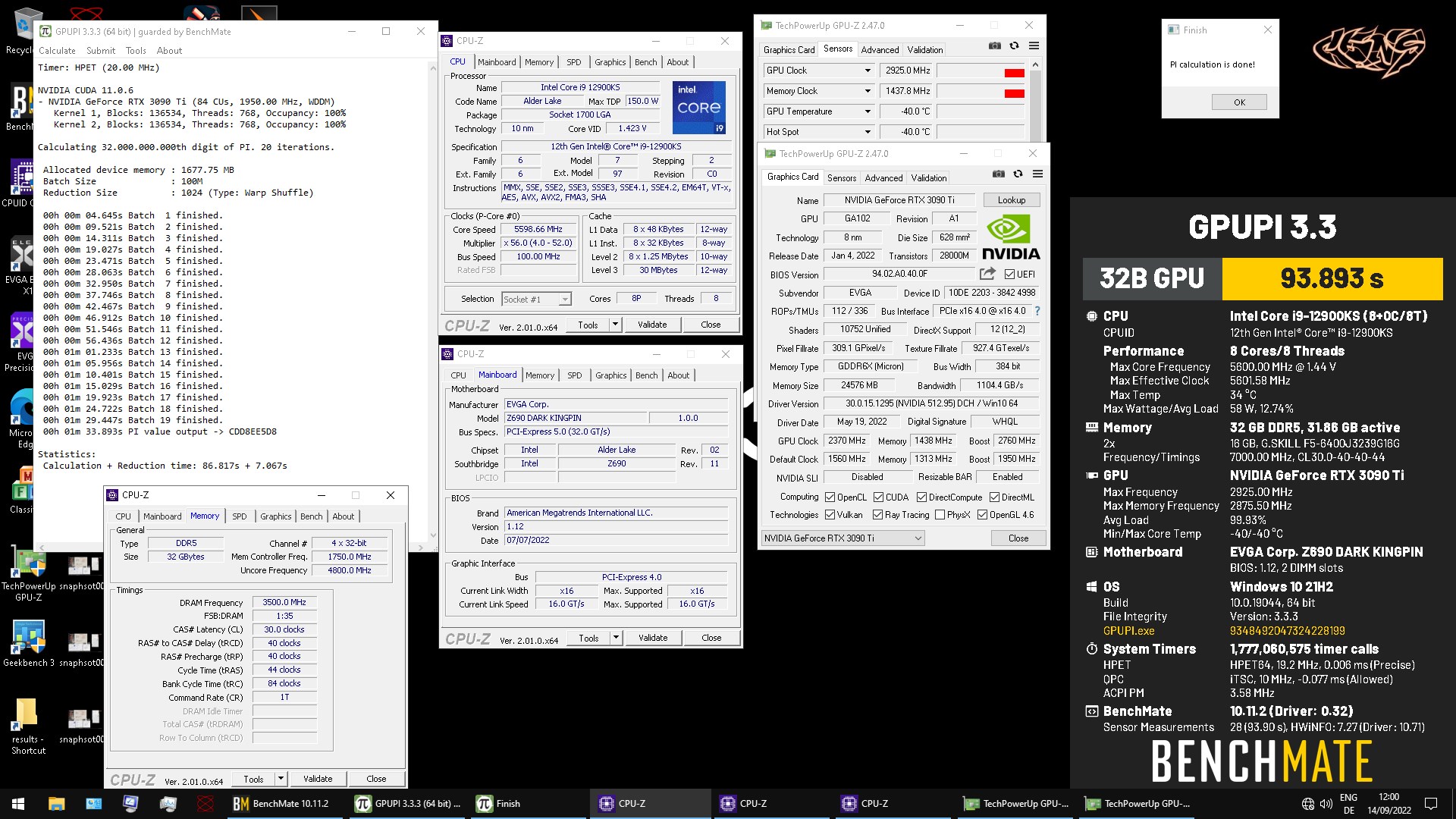Click Validate in top CPU-Z window

[x=652, y=325]
